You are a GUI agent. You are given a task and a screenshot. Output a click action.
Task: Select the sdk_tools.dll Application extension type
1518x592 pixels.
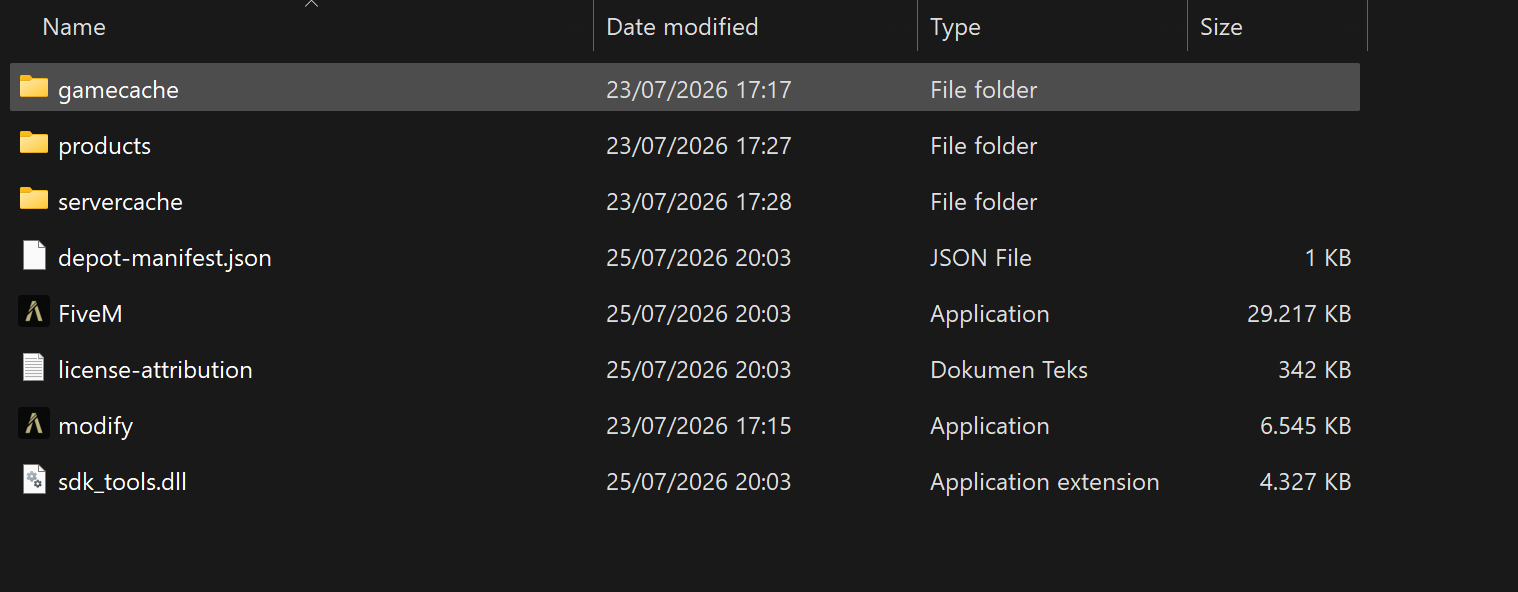[x=1044, y=482]
